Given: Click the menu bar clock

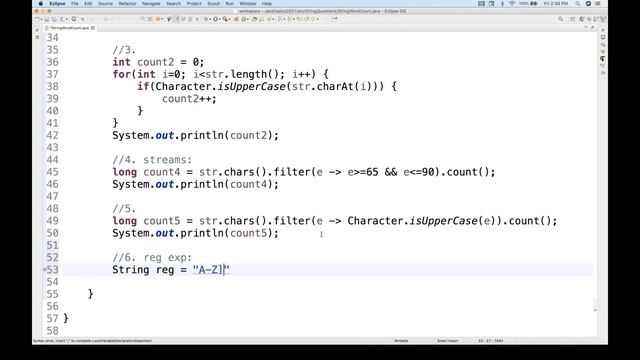Looking at the screenshot, I should click(x=556, y=3).
